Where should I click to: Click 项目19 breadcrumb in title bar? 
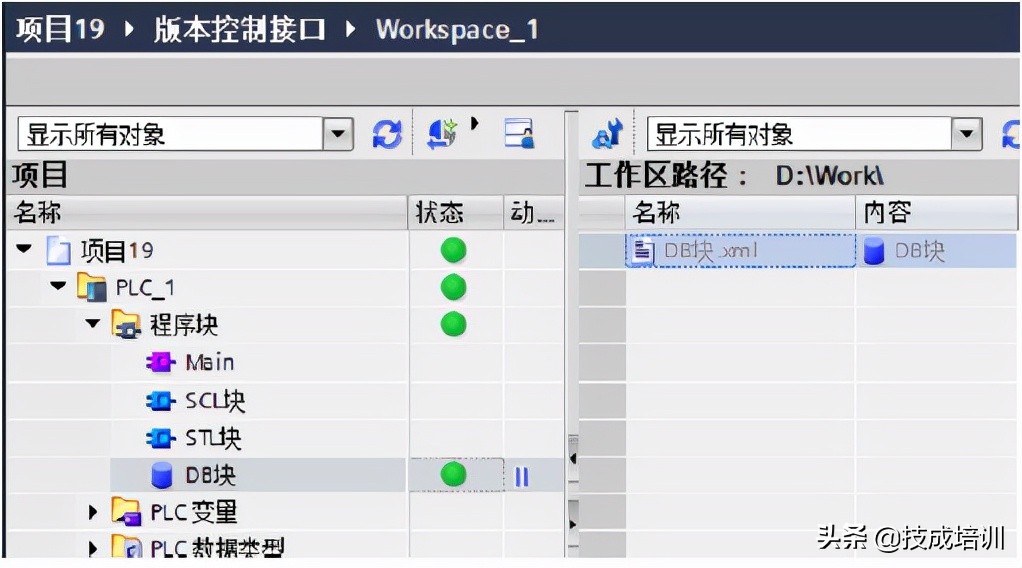tap(60, 29)
